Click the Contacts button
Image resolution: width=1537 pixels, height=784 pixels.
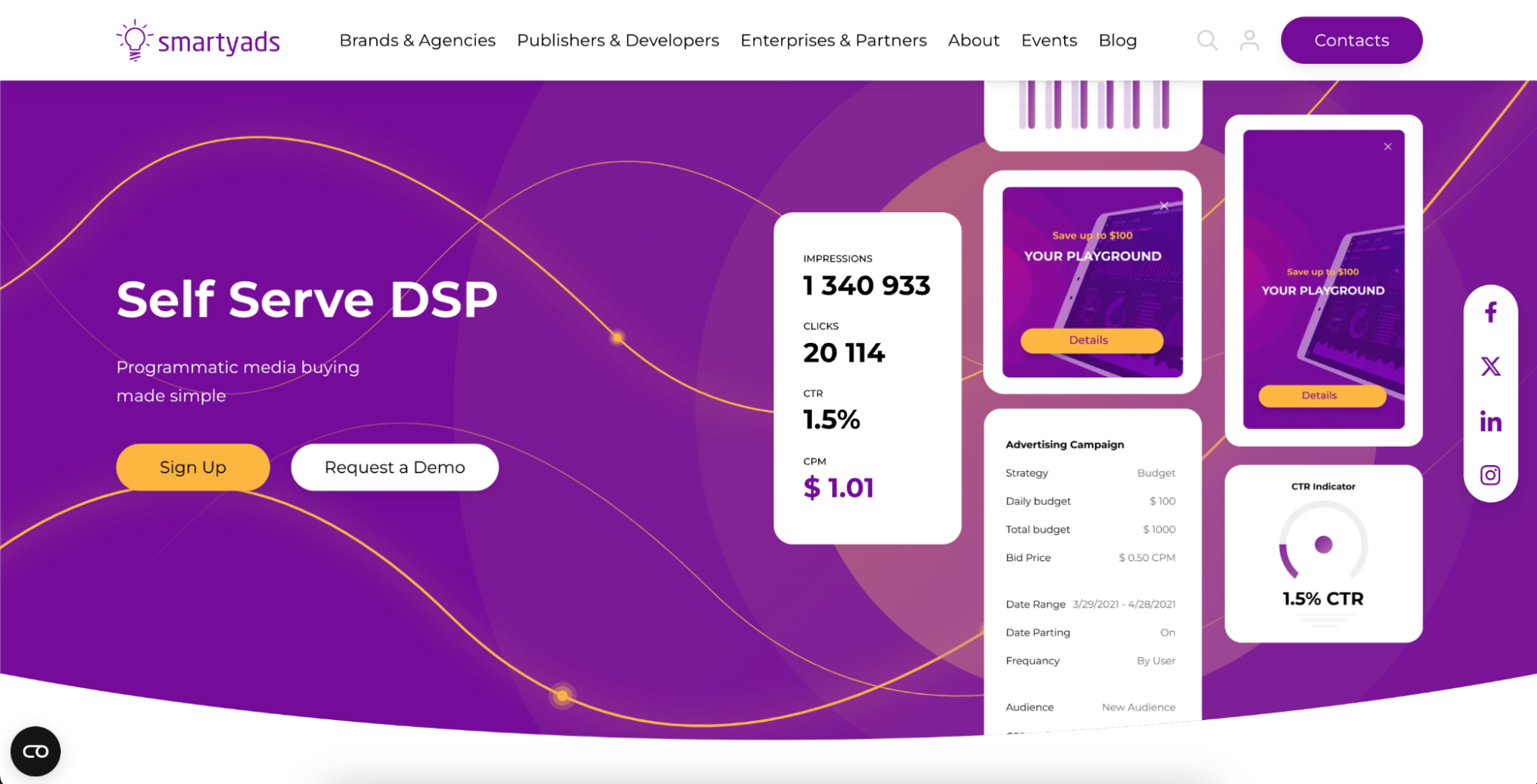(x=1351, y=40)
